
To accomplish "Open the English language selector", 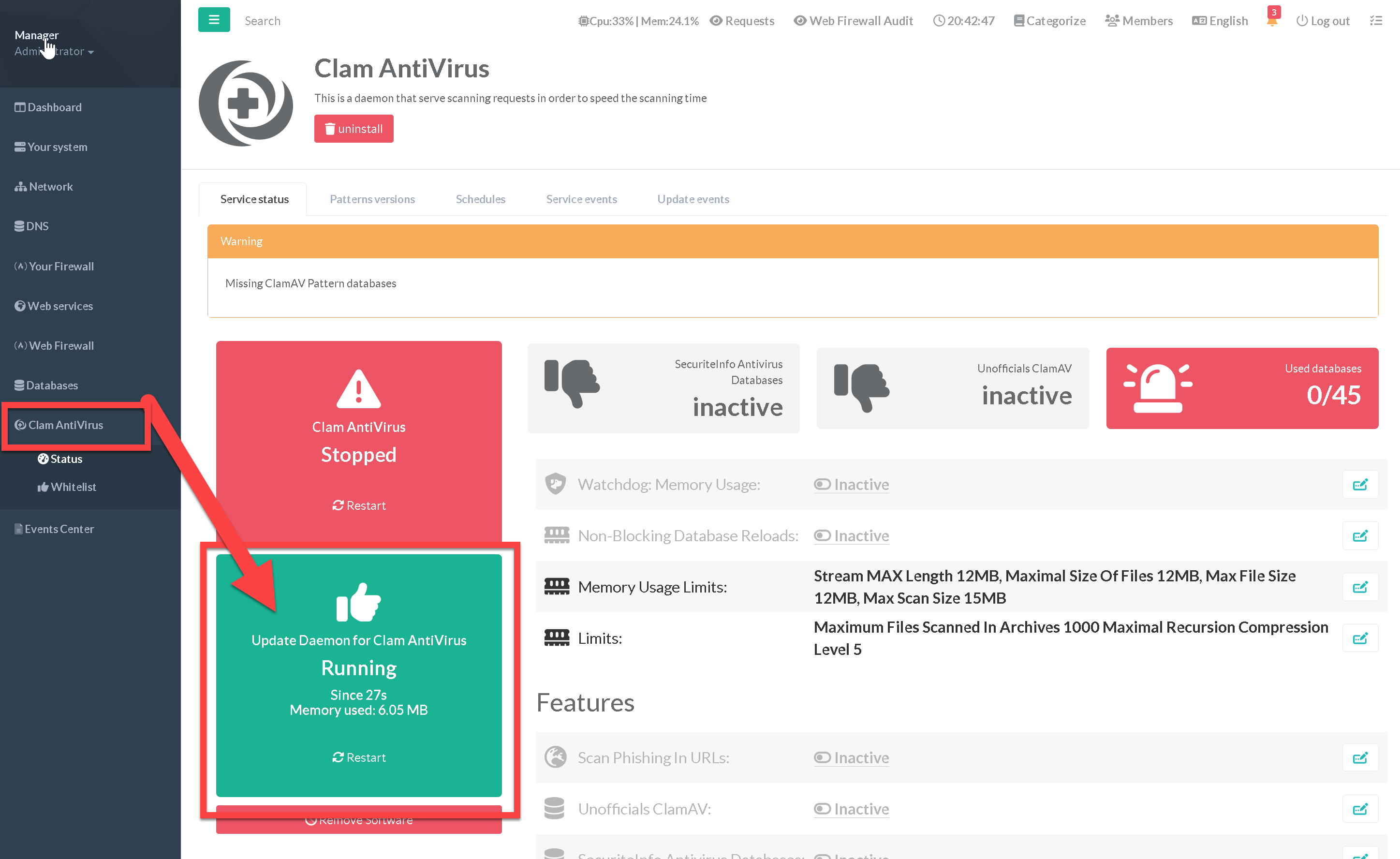I will 1220,21.
